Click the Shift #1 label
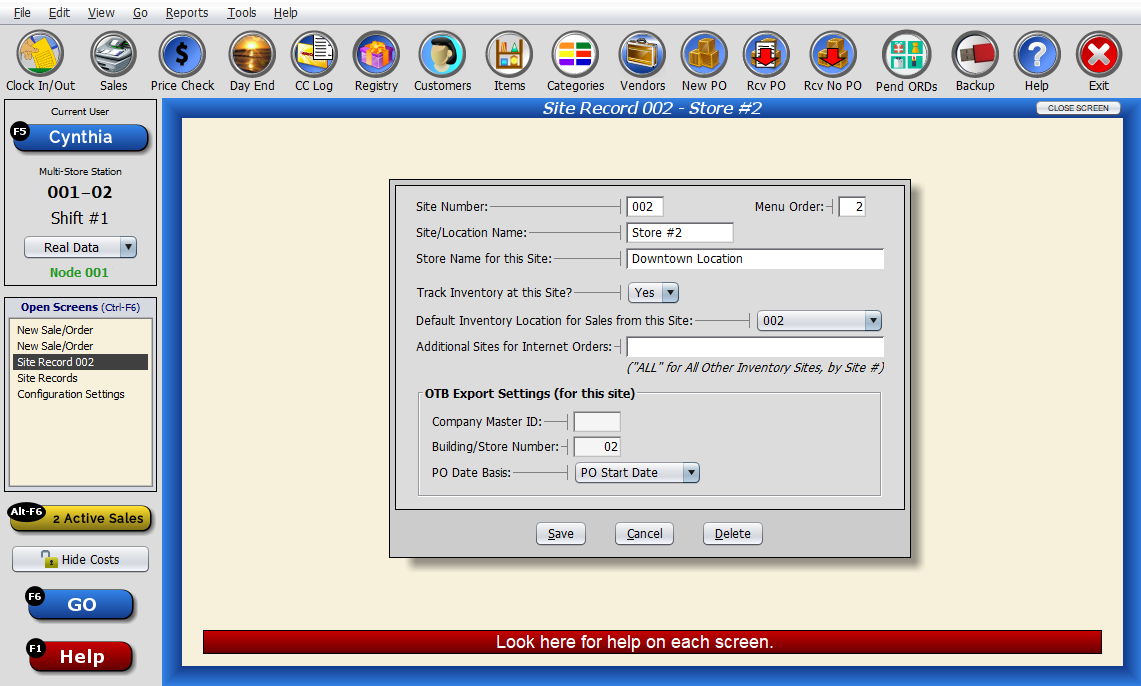 (79, 218)
